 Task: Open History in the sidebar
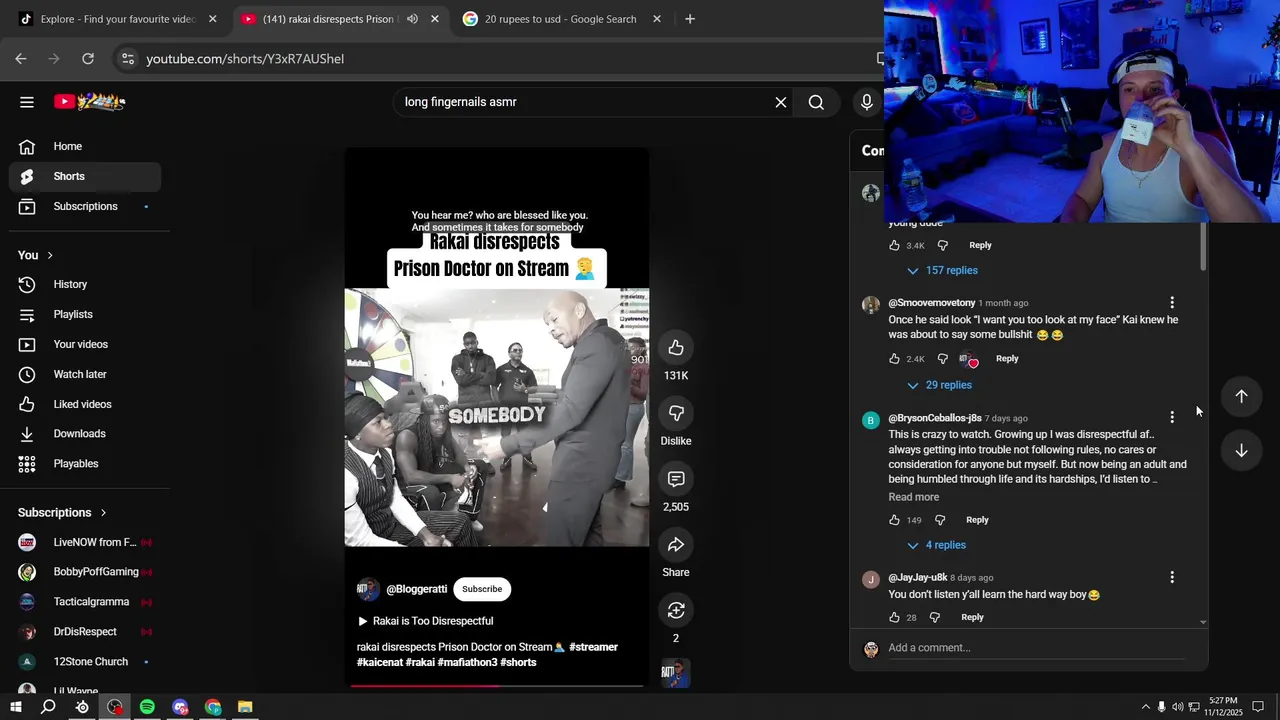85,285
